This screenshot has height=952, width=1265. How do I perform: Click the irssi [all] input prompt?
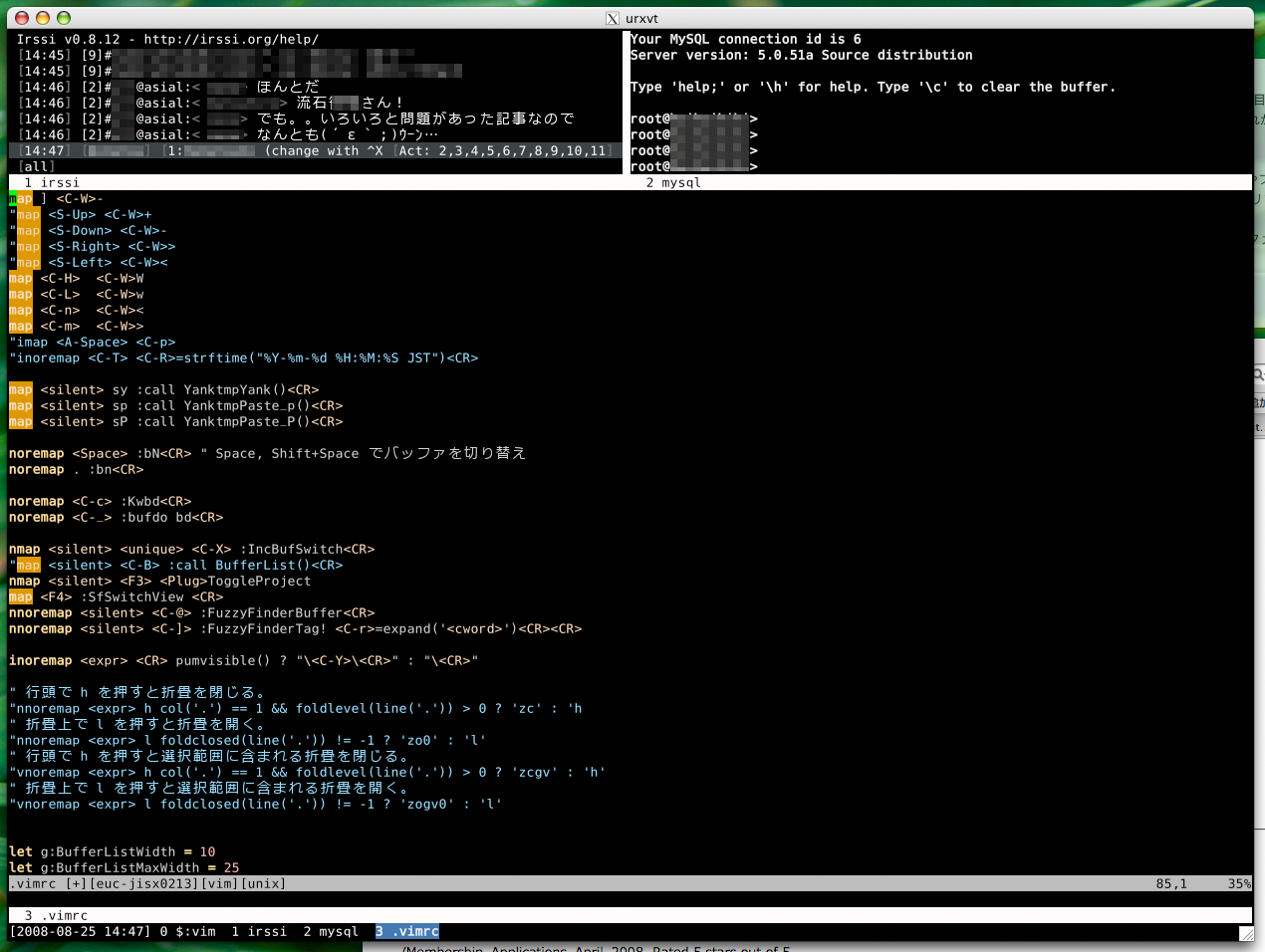pos(38,167)
